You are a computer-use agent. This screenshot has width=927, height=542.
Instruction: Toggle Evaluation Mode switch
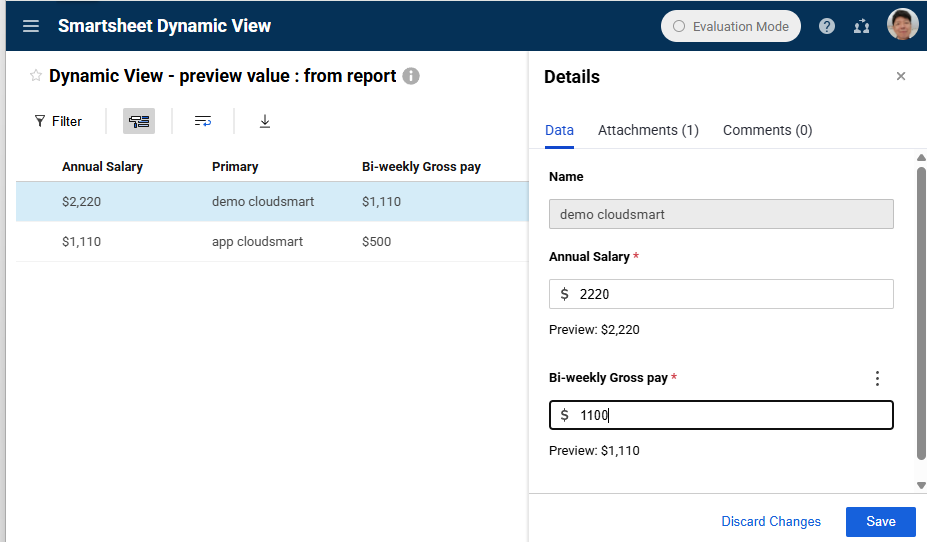tap(730, 27)
